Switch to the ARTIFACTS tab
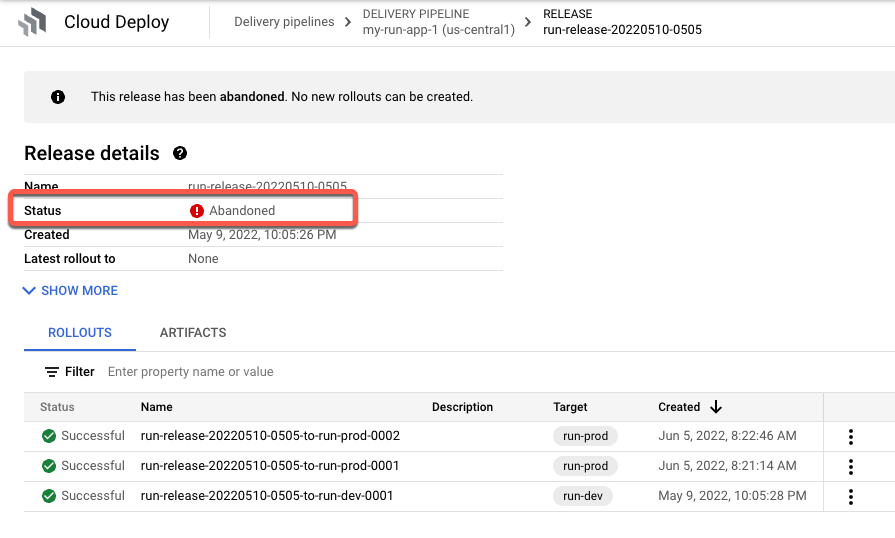 [193, 333]
